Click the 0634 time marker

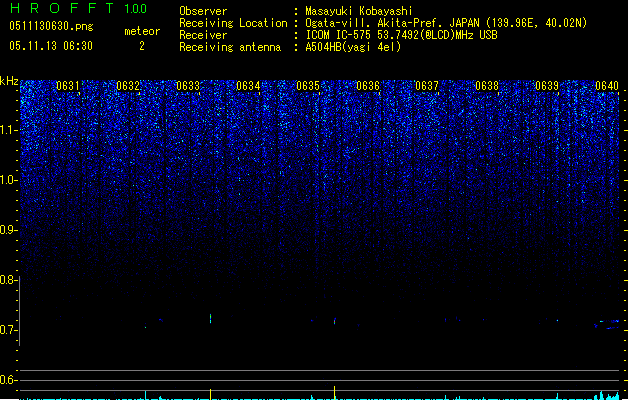(248, 86)
